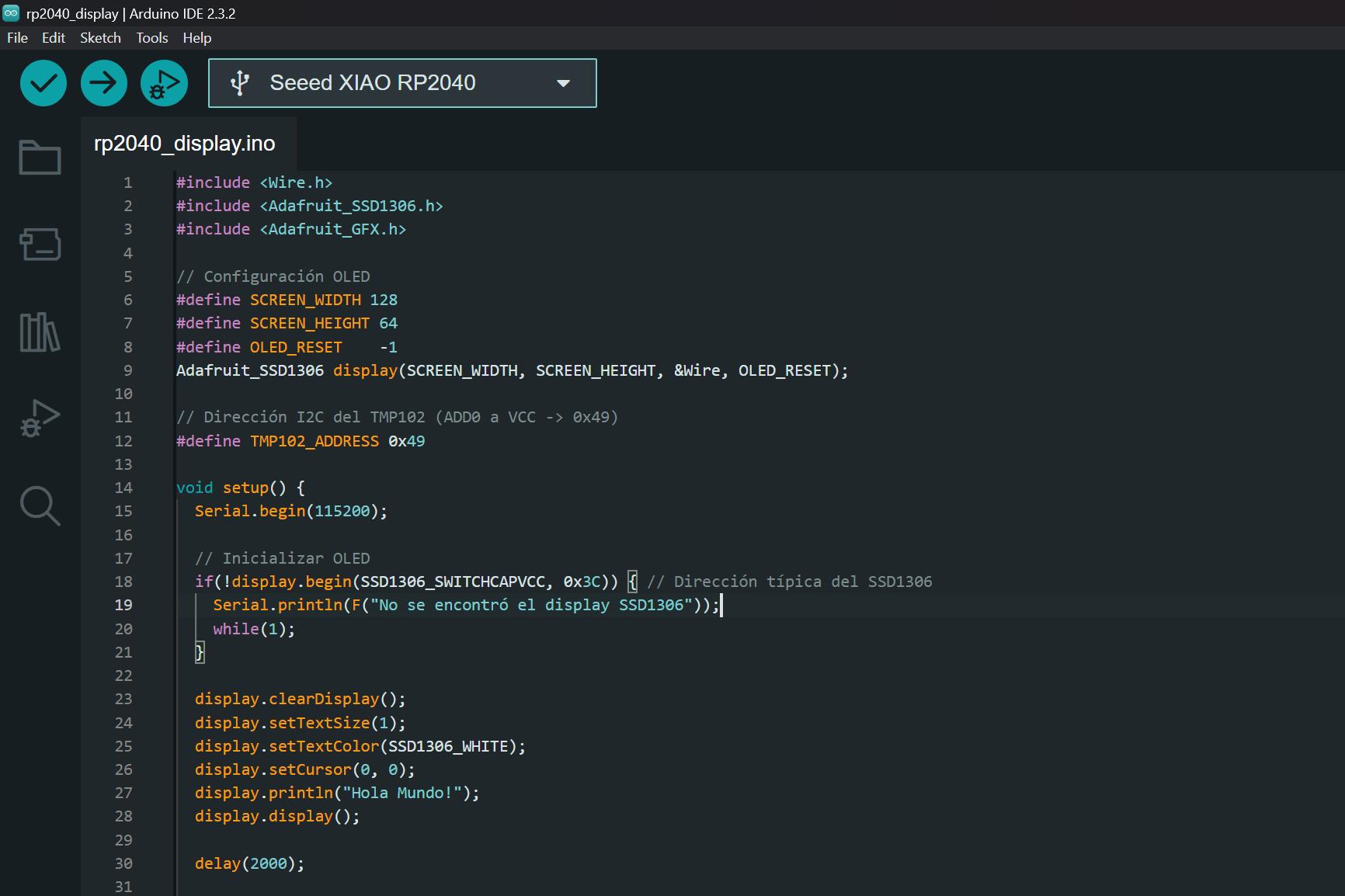Click the '// Configuración OLED' comment

[x=273, y=276]
